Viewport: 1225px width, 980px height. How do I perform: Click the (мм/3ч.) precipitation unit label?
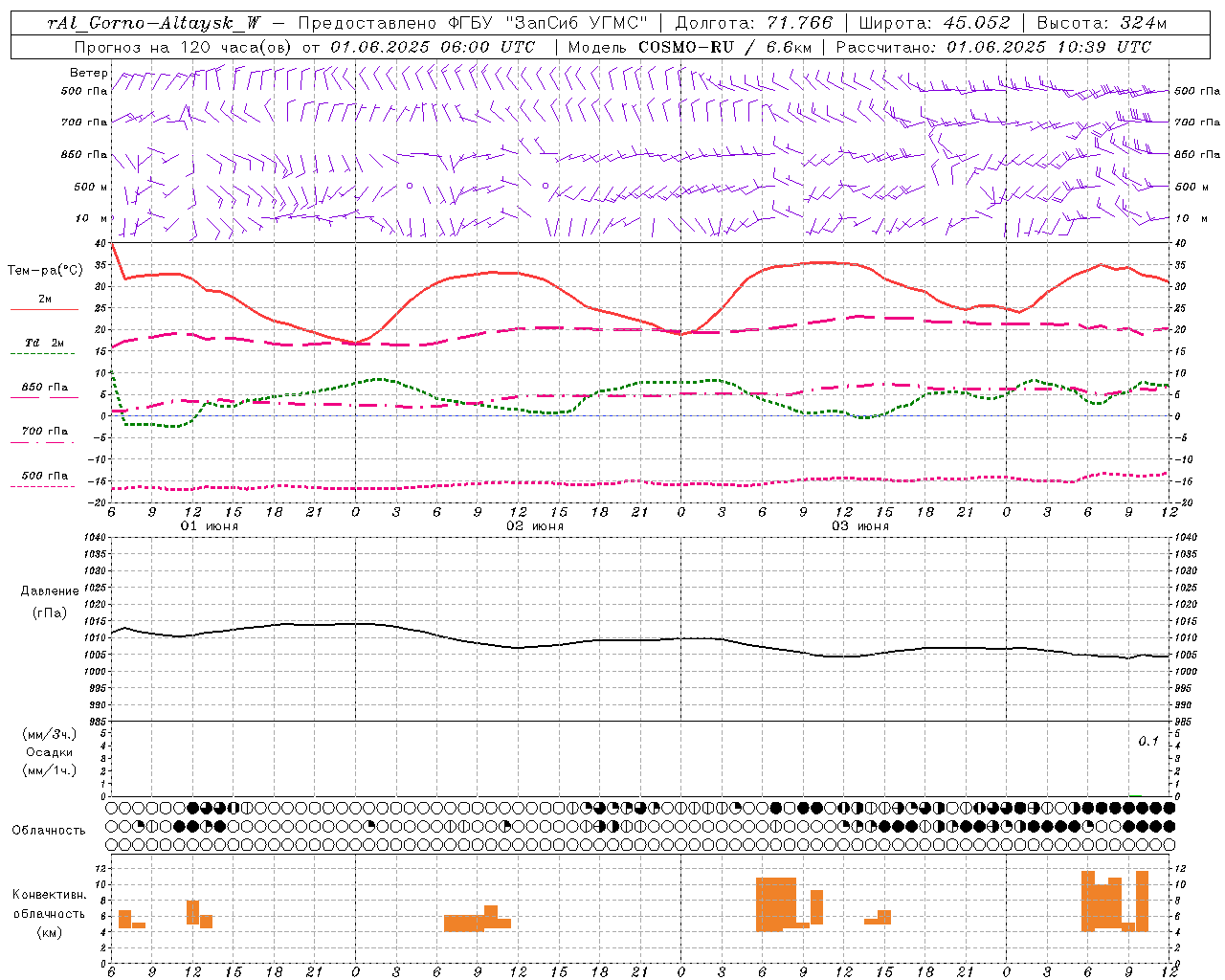coord(50,735)
